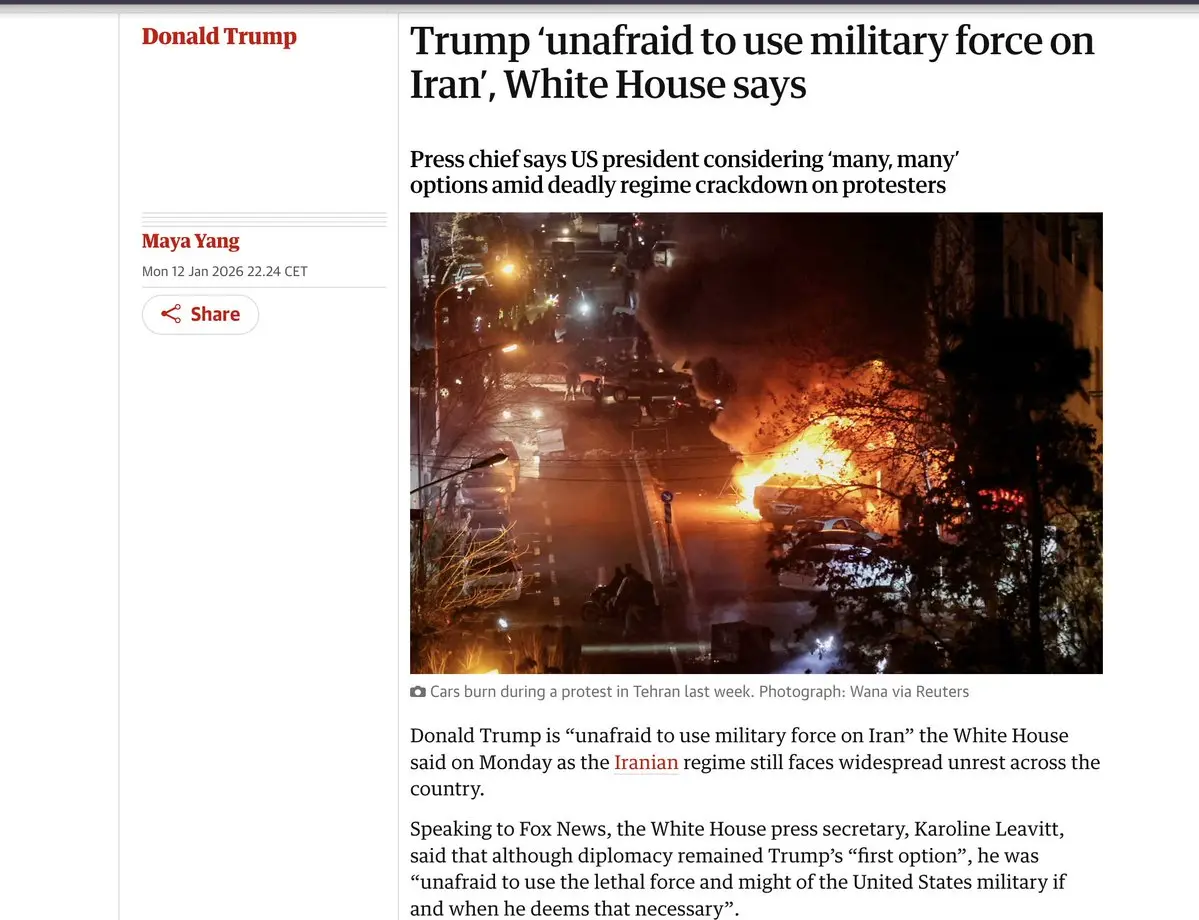This screenshot has width=1199, height=920.
Task: Click the standfirst about Press chief
Action: (684, 172)
